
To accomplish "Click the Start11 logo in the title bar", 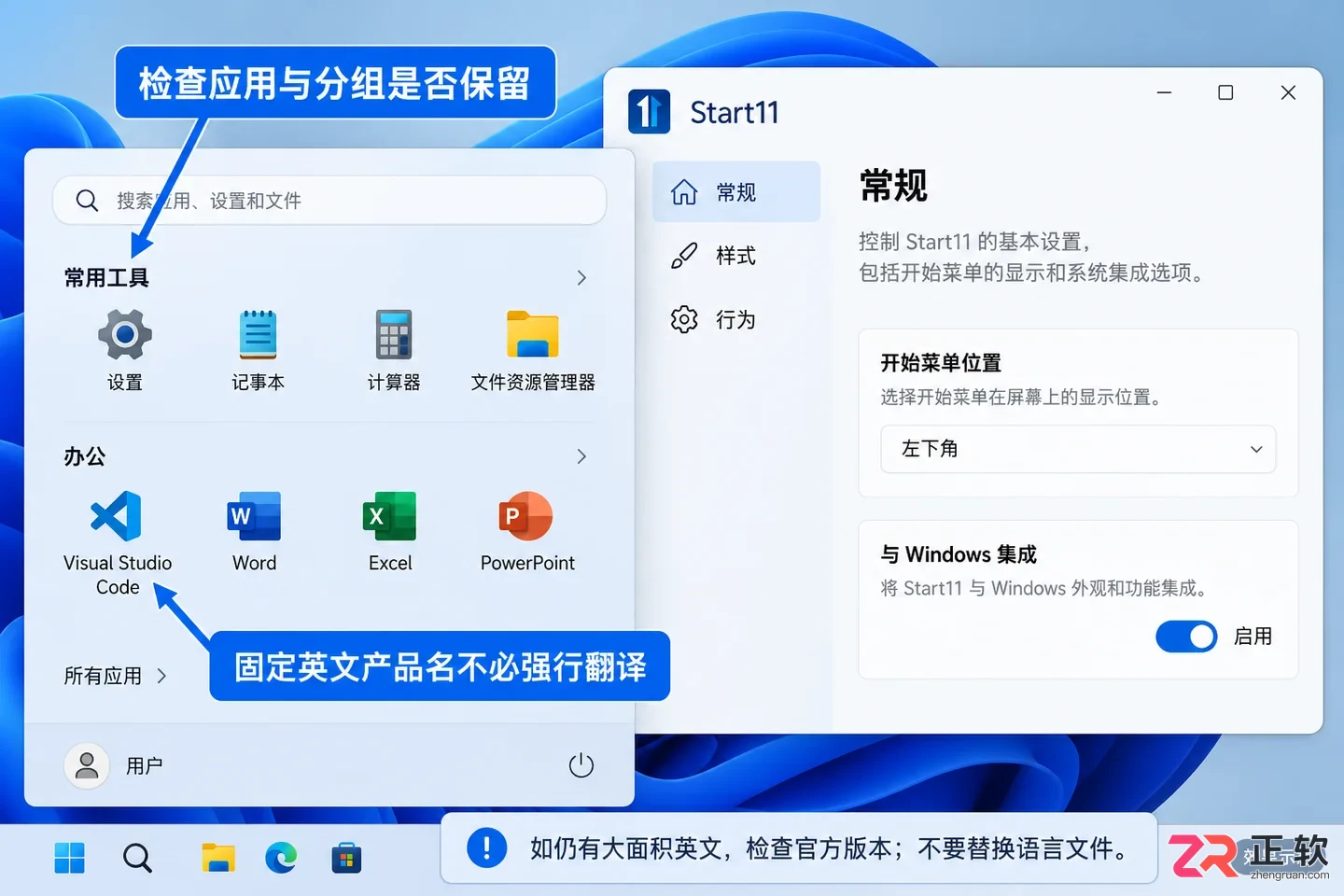I will [x=649, y=112].
